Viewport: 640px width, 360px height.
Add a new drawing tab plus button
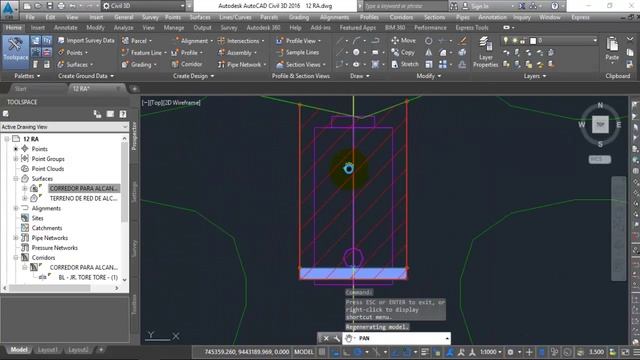pos(134,89)
